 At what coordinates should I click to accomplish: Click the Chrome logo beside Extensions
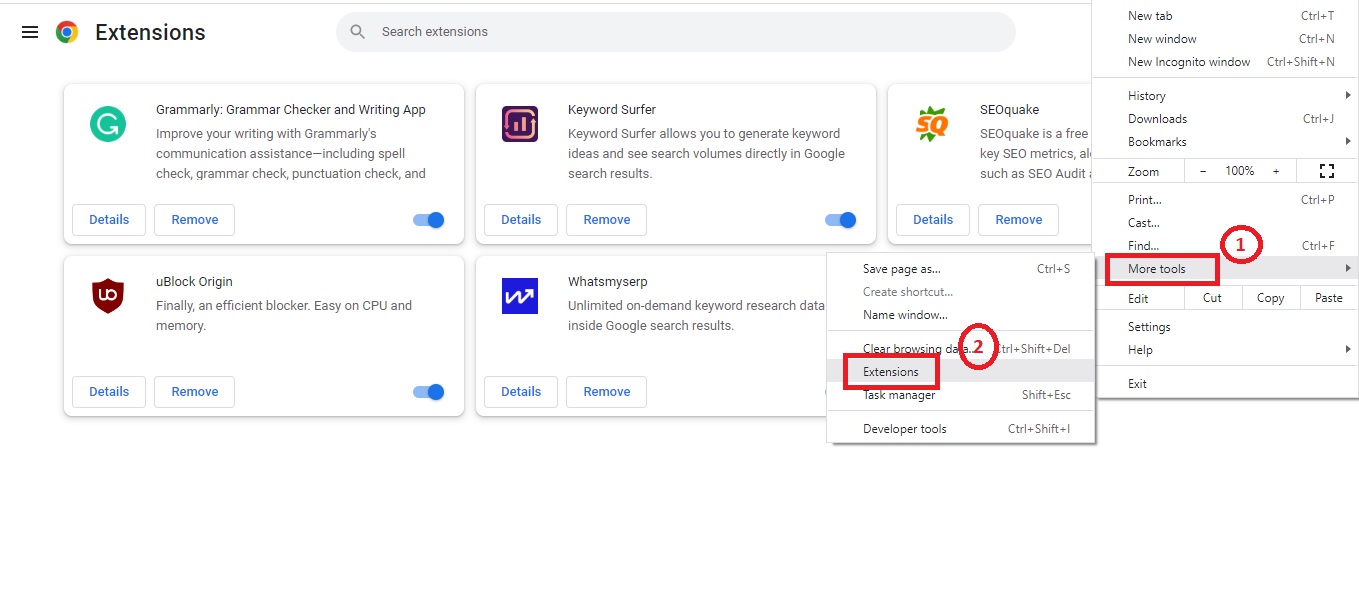pos(67,32)
